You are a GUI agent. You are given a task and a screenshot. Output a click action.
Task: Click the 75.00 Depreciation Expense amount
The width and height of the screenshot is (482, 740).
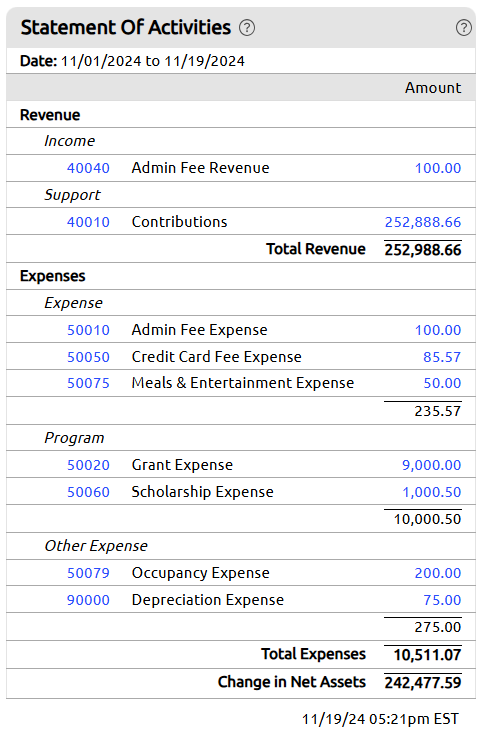coord(442,600)
